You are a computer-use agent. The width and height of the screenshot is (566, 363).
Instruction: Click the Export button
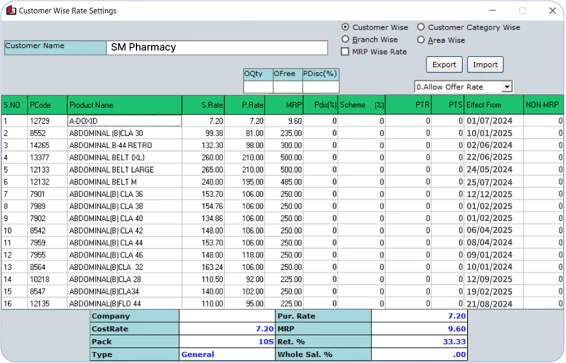click(x=444, y=65)
